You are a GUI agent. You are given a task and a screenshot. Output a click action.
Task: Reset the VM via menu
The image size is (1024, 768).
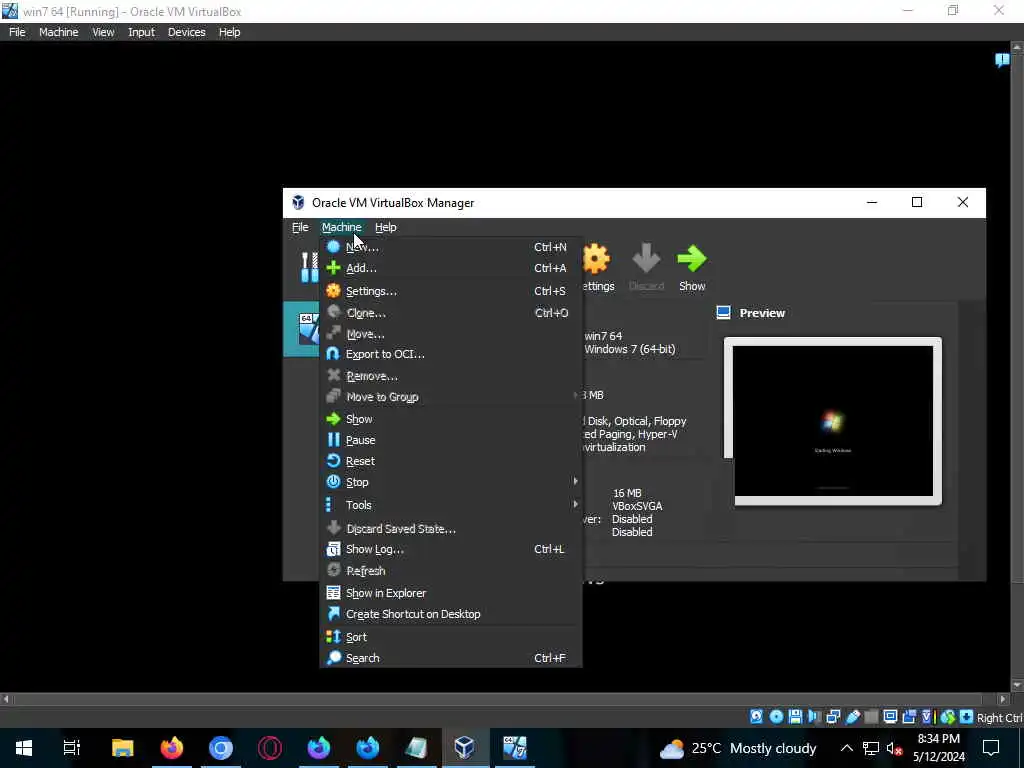451,461
